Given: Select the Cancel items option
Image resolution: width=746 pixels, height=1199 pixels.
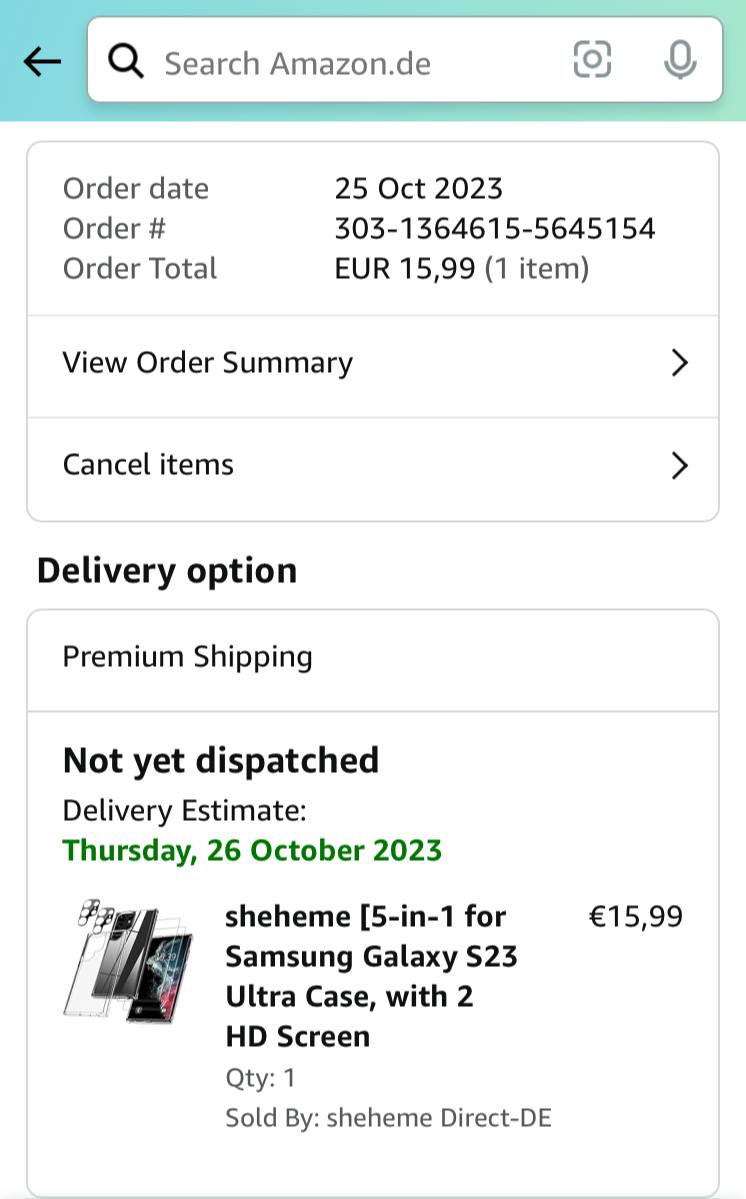Looking at the screenshot, I should click(x=148, y=465).
